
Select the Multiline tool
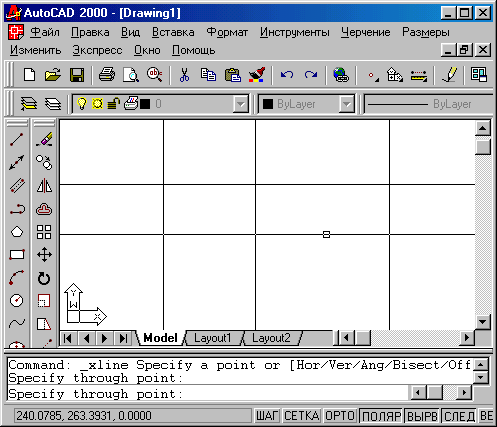click(x=17, y=186)
